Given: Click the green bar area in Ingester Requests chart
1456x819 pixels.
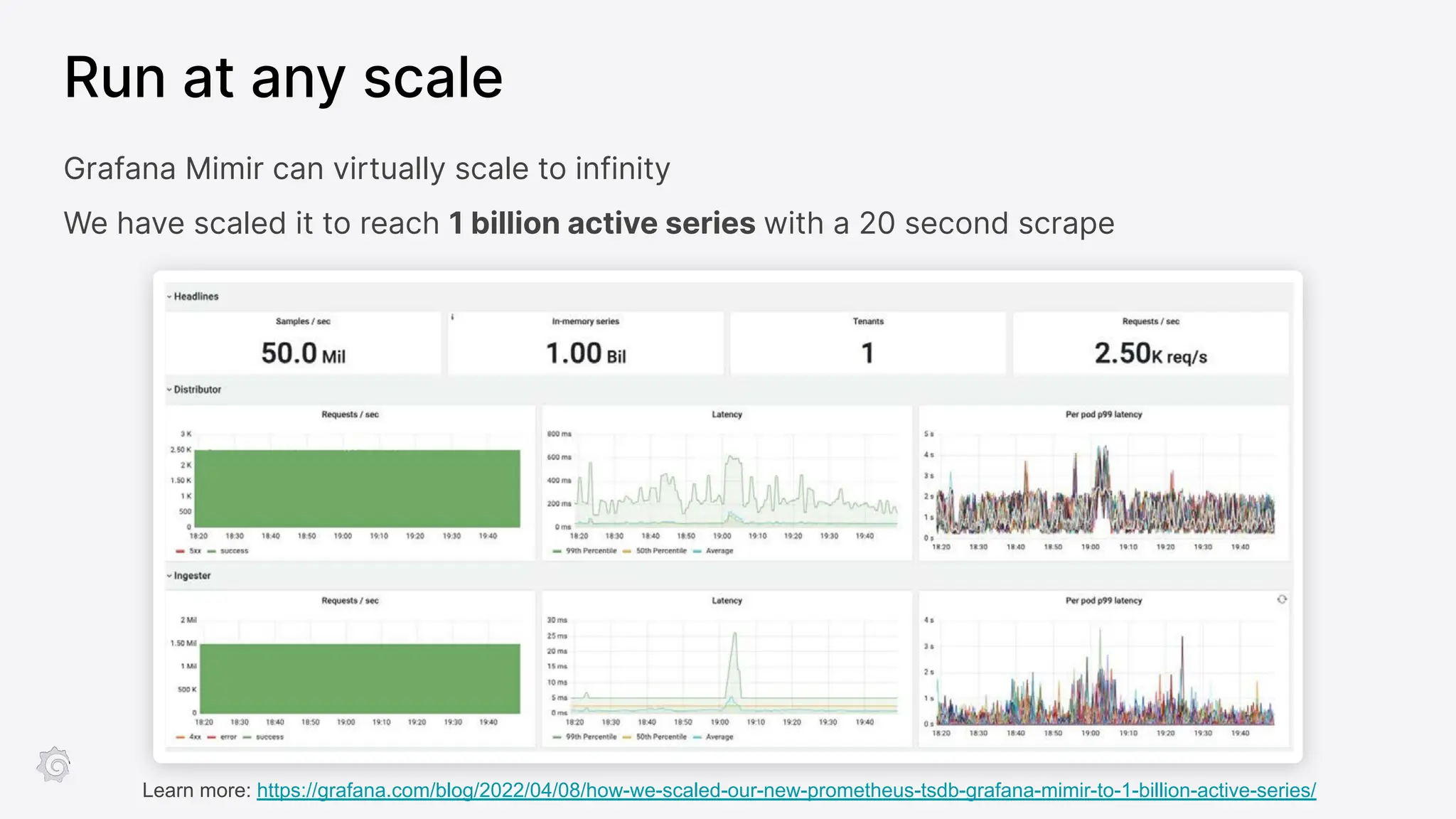Looking at the screenshot, I should [x=360, y=679].
